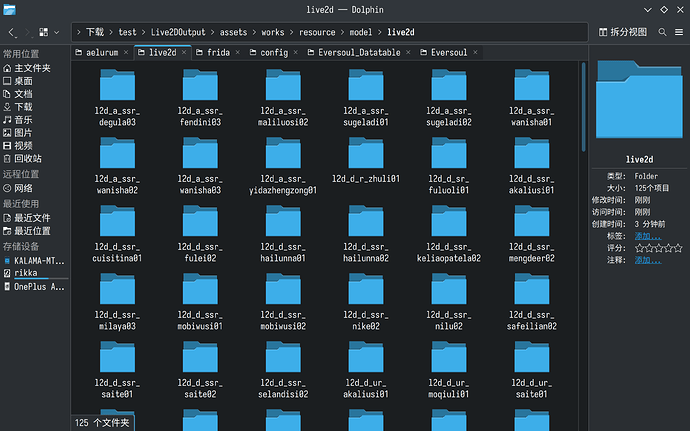Go back with the back arrow
The width and height of the screenshot is (690, 431).
click(11, 32)
